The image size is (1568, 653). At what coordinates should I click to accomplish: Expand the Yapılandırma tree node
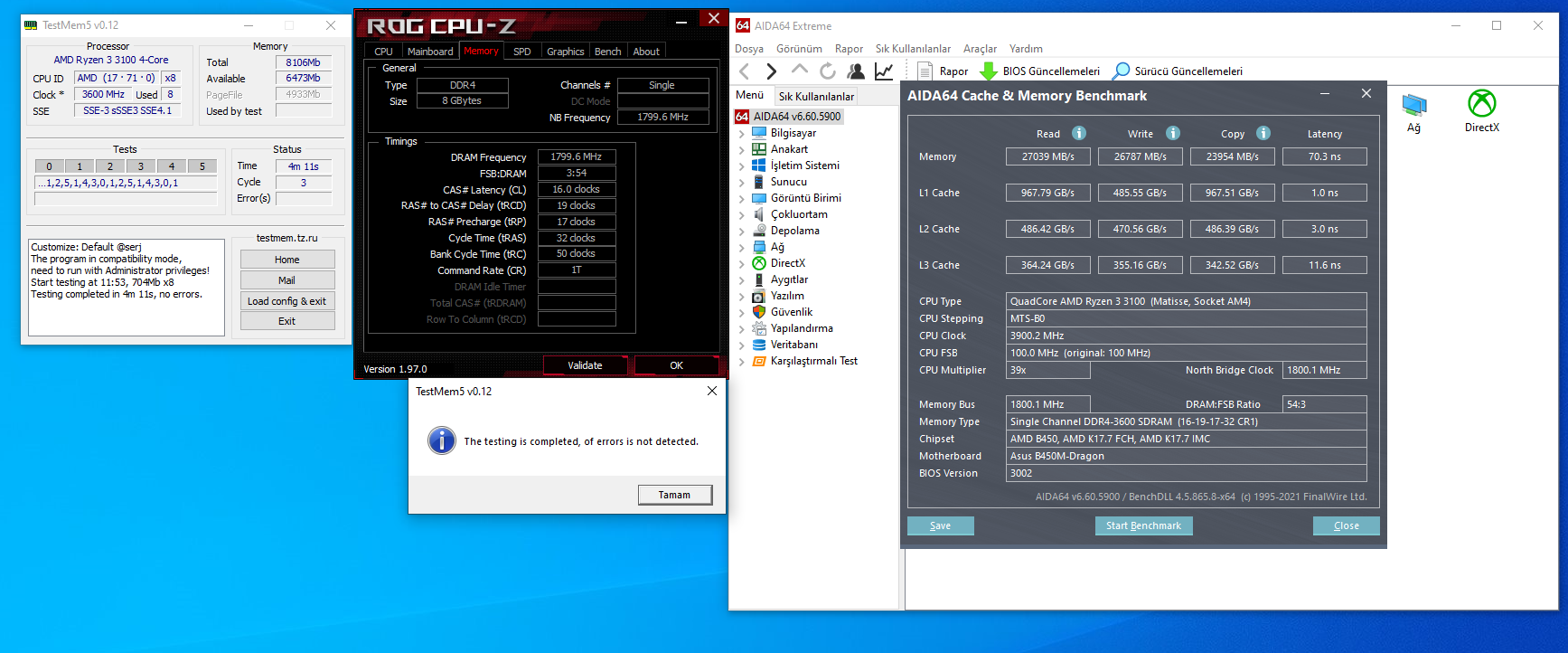click(x=742, y=328)
